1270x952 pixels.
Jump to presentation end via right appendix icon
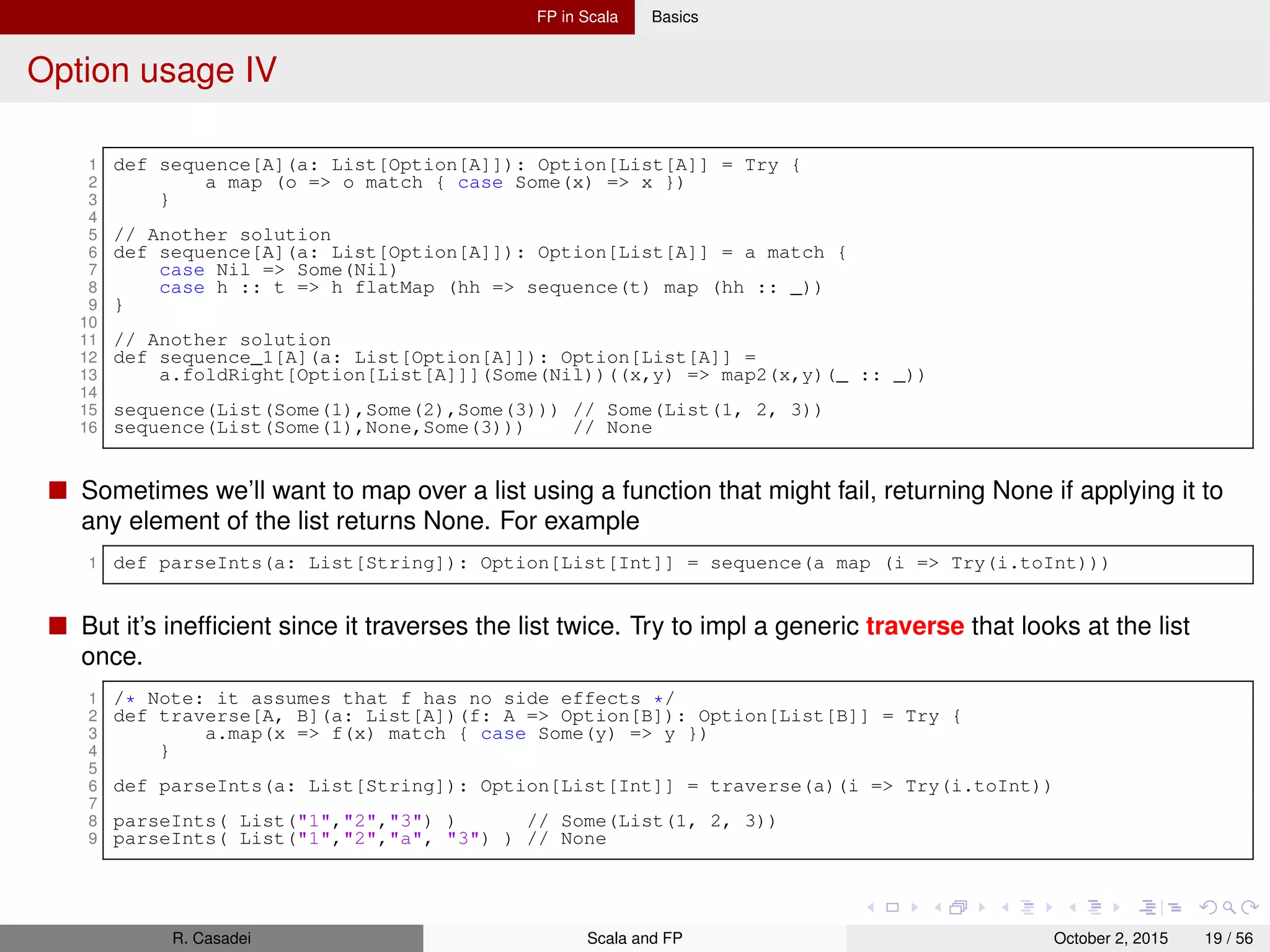click(1175, 907)
